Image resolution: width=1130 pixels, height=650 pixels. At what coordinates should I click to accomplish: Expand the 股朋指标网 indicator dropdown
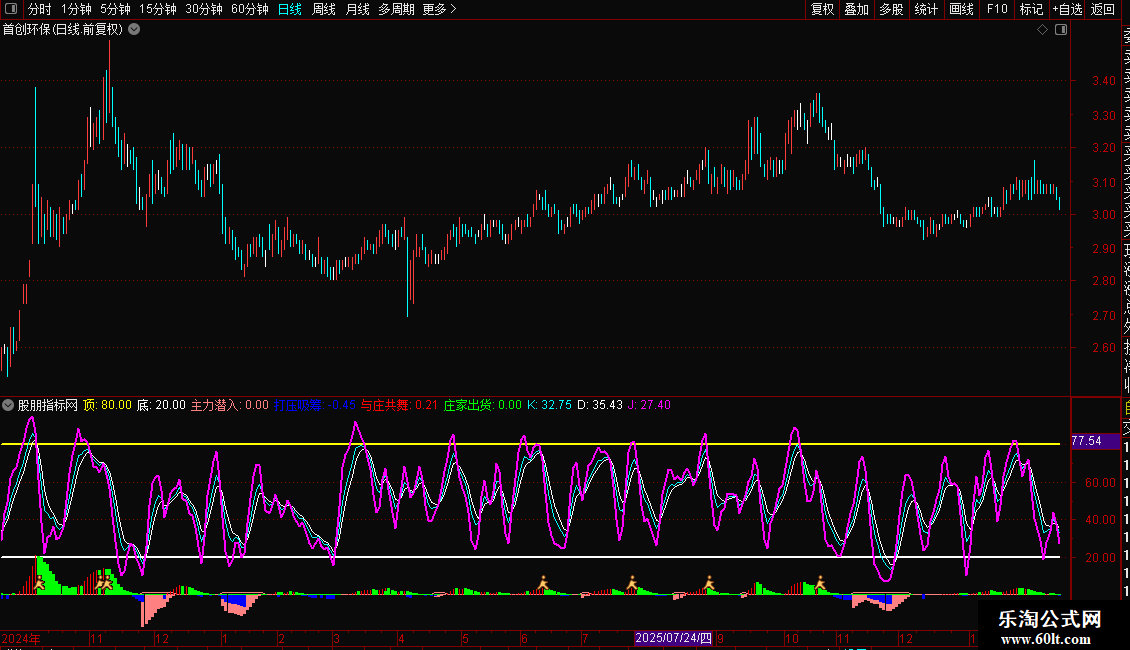pyautogui.click(x=9, y=405)
